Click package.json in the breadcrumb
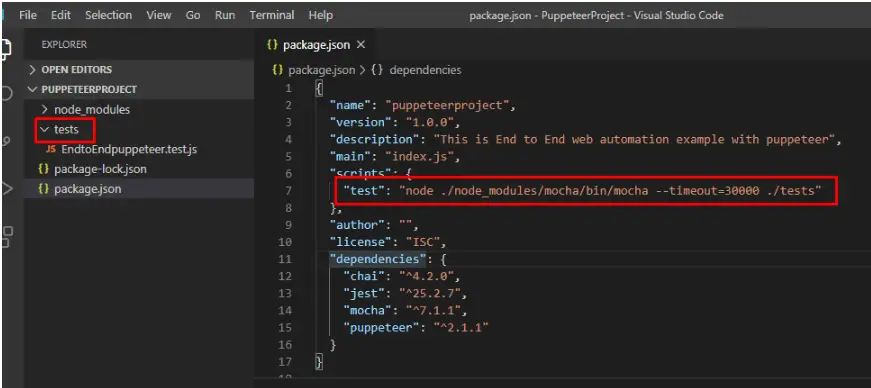The width and height of the screenshot is (871, 388). [x=322, y=70]
